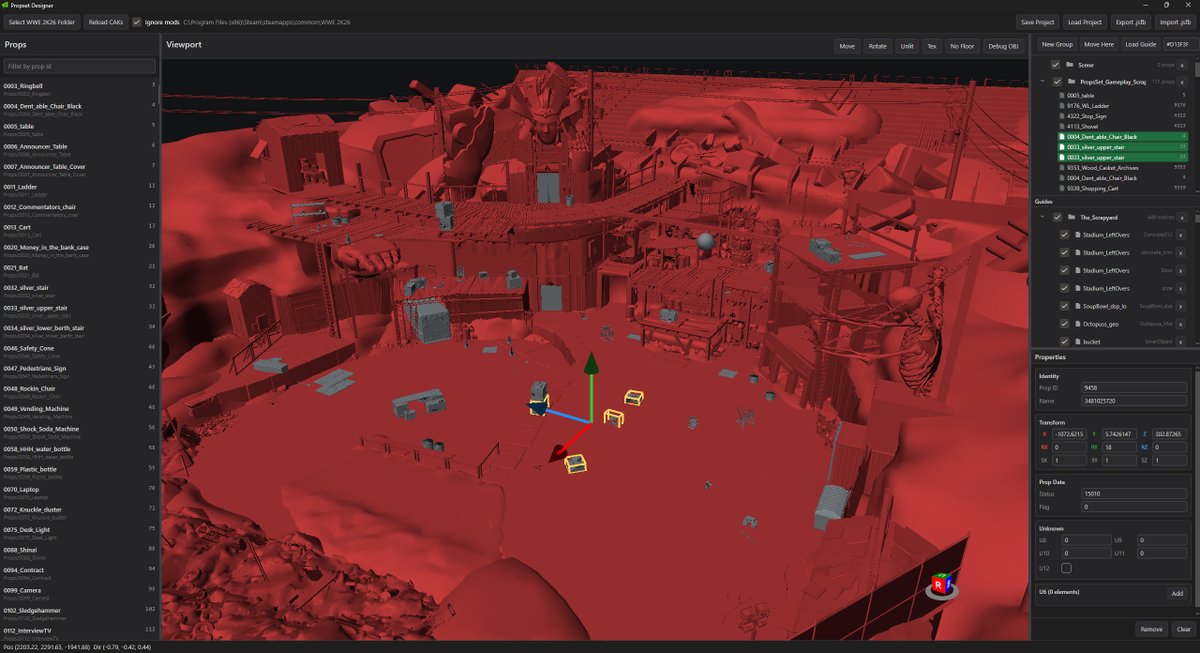Click the Save Project button

pos(1037,21)
